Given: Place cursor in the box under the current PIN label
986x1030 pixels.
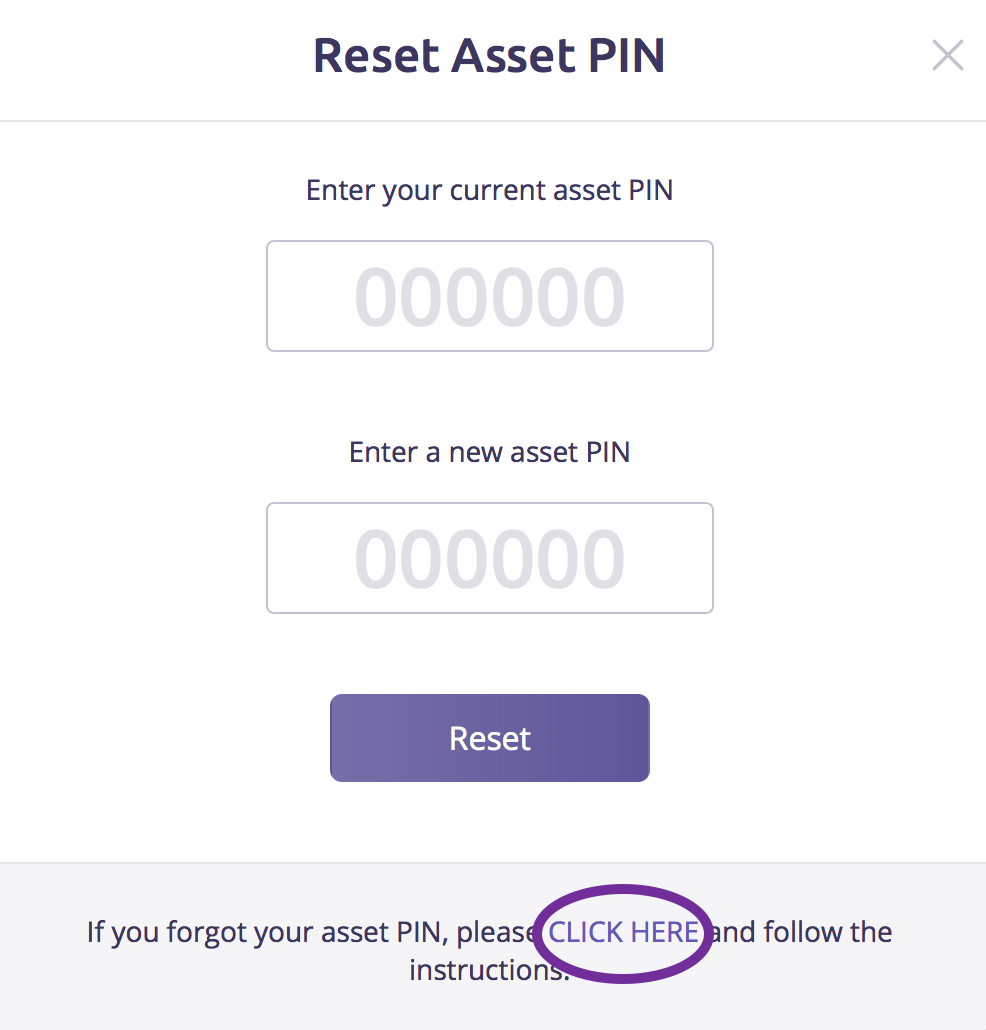Looking at the screenshot, I should click(490, 296).
